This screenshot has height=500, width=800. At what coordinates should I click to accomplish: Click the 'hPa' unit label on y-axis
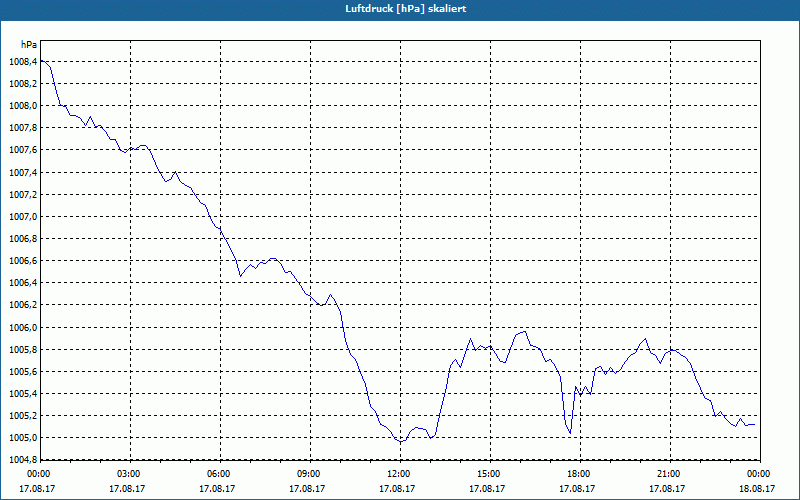[29, 45]
